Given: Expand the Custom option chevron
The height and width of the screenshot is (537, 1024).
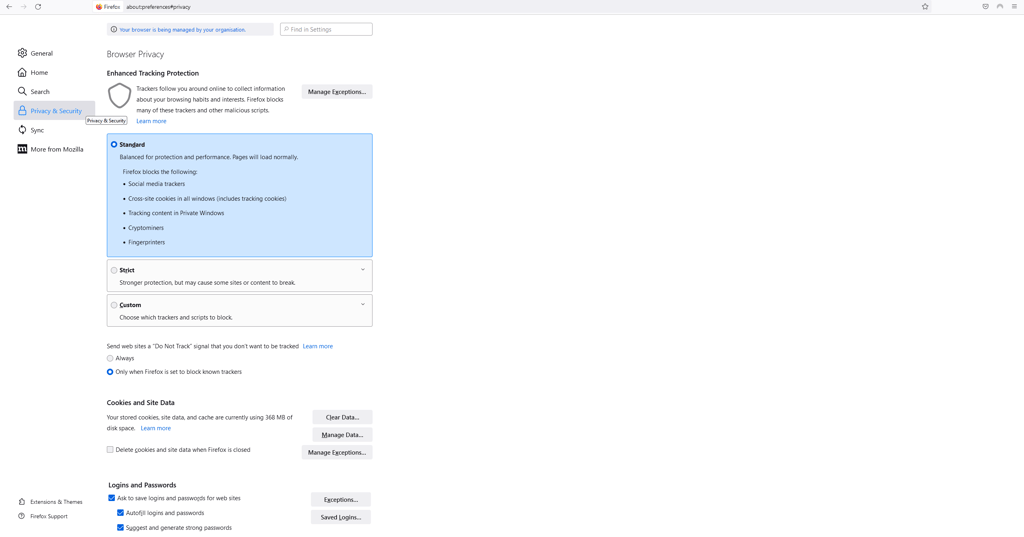Looking at the screenshot, I should 363,304.
